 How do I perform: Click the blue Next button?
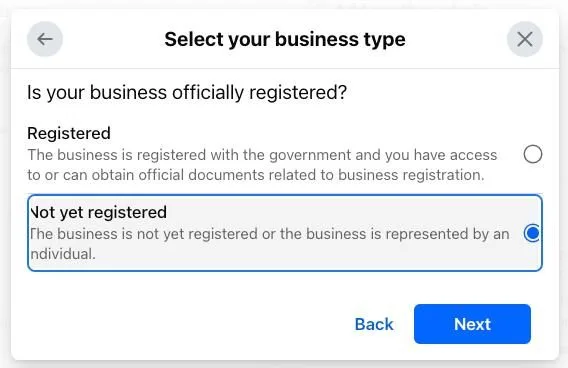coord(472,324)
